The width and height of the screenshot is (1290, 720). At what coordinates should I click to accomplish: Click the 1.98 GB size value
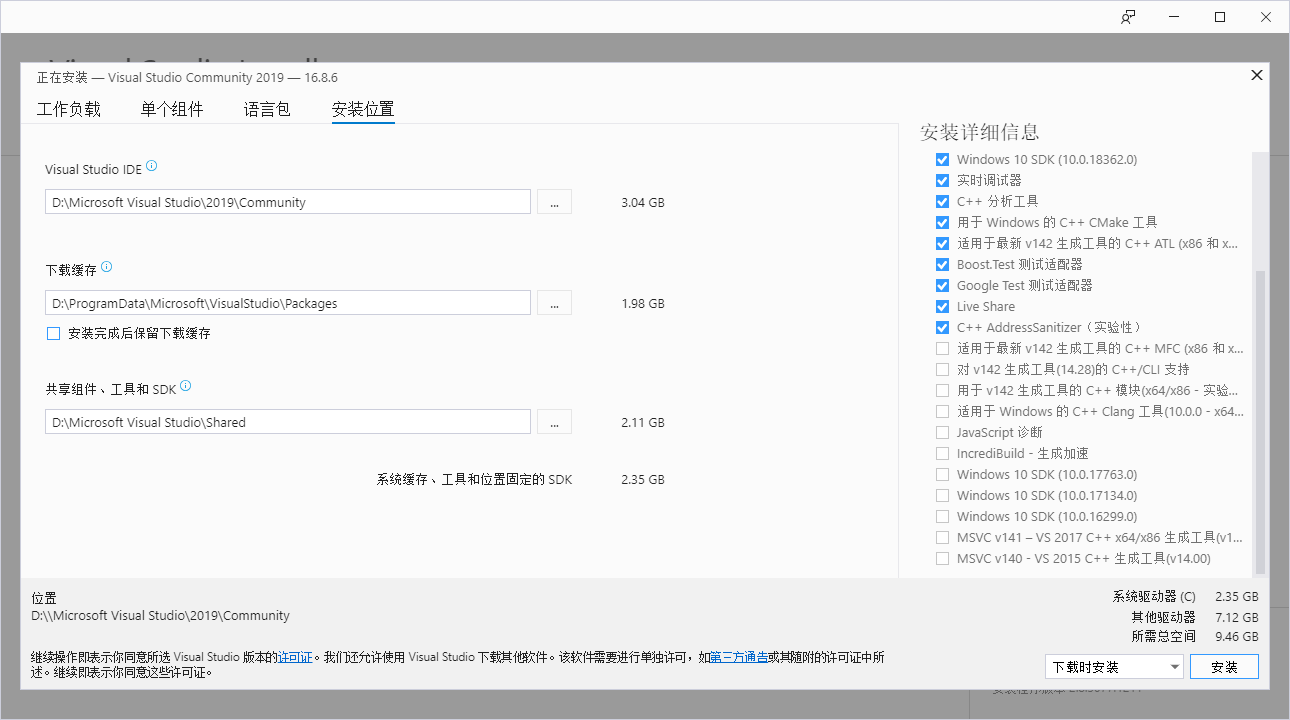pyautogui.click(x=642, y=304)
